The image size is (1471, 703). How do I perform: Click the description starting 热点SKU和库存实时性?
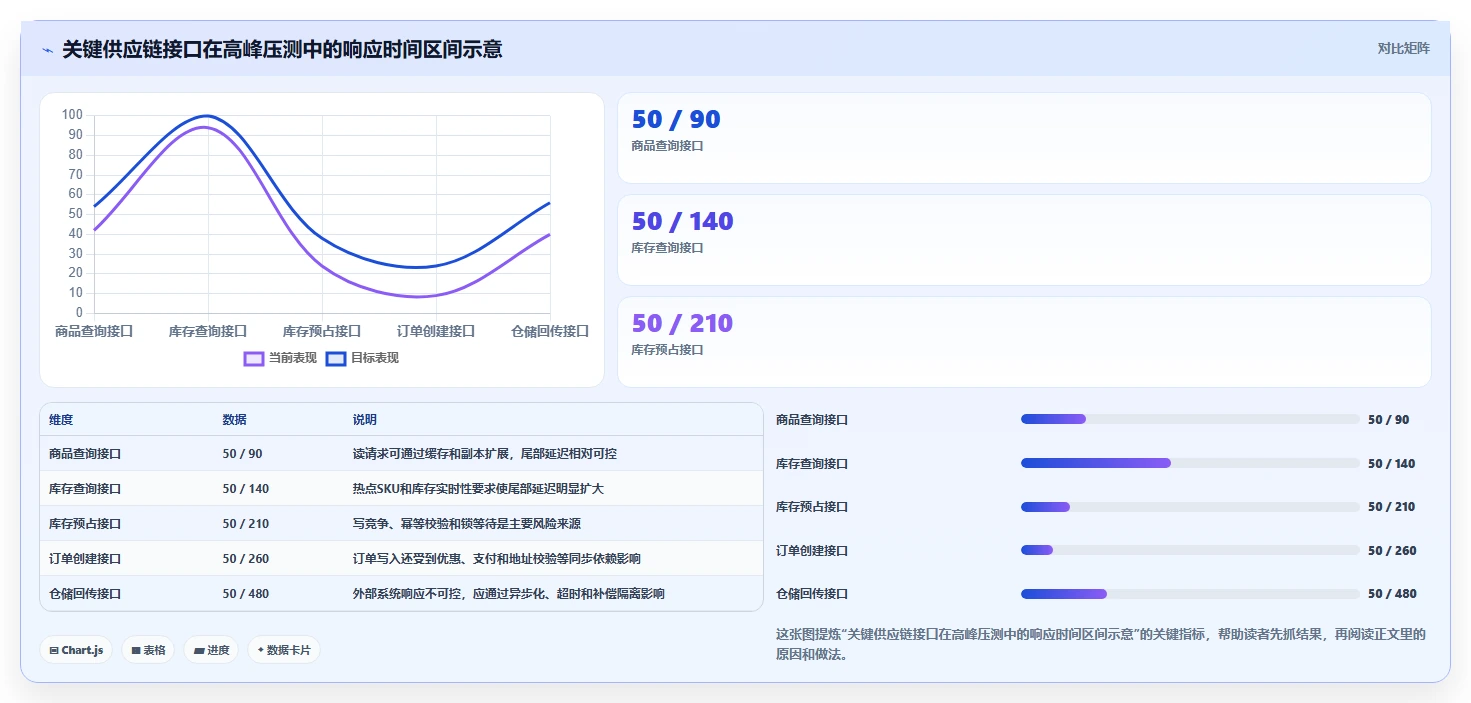[x=478, y=489]
